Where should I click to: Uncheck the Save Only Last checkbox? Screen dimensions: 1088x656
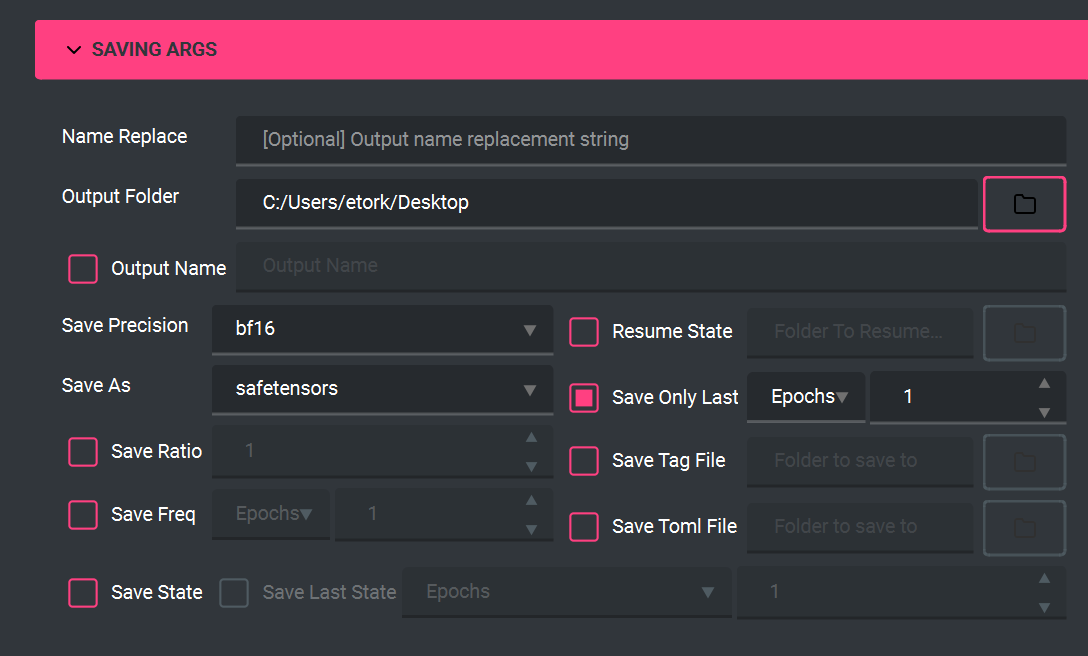584,397
